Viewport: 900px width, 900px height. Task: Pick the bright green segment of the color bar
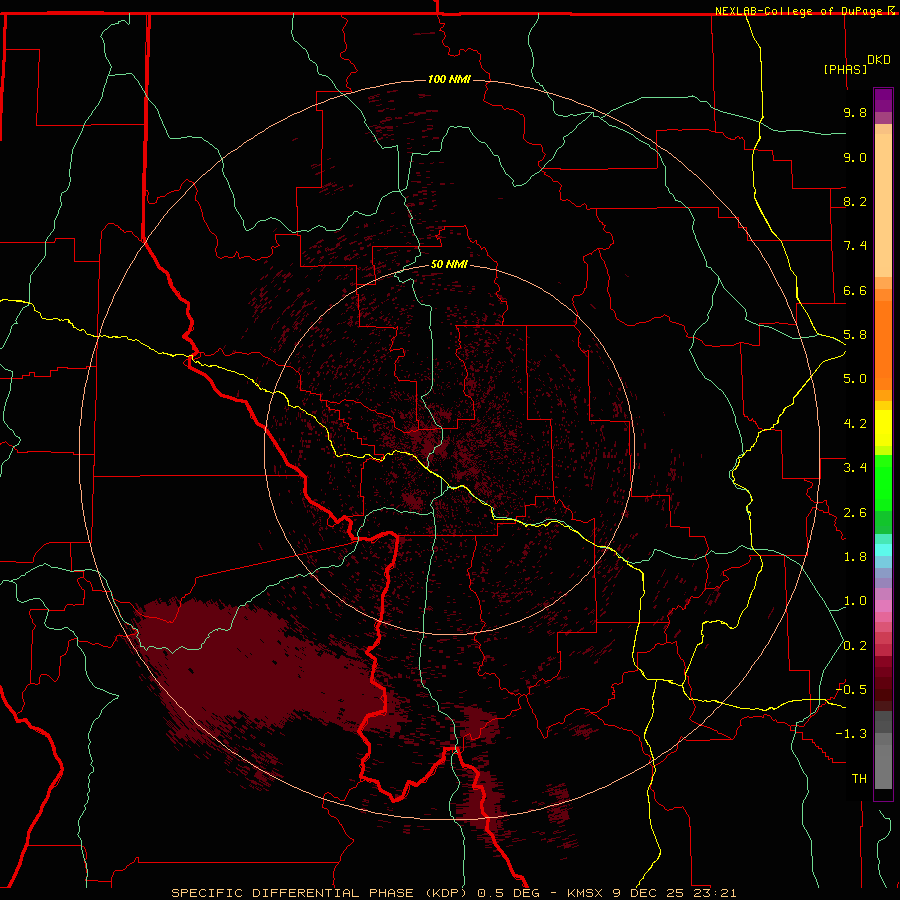point(883,483)
